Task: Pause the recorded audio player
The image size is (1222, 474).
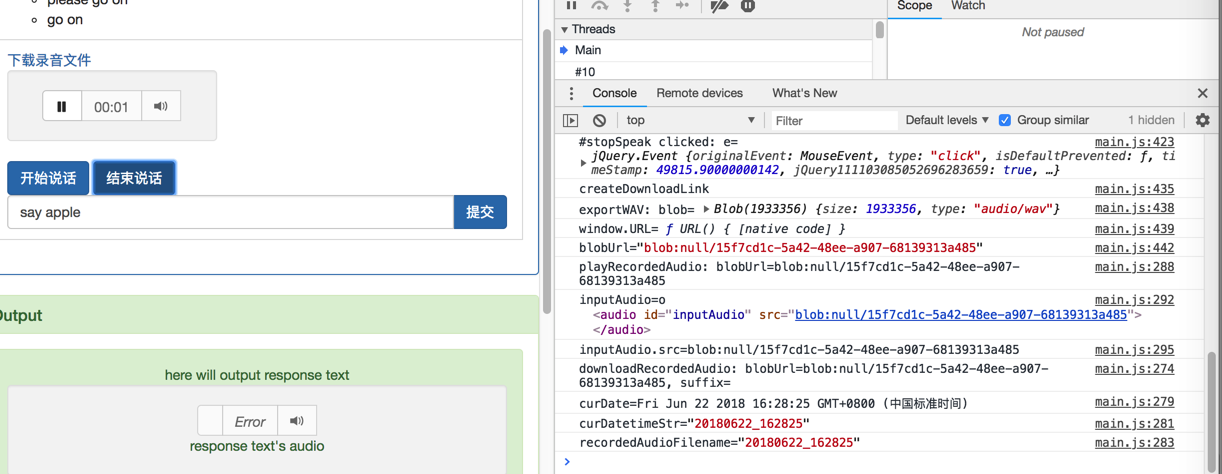Action: [x=62, y=106]
